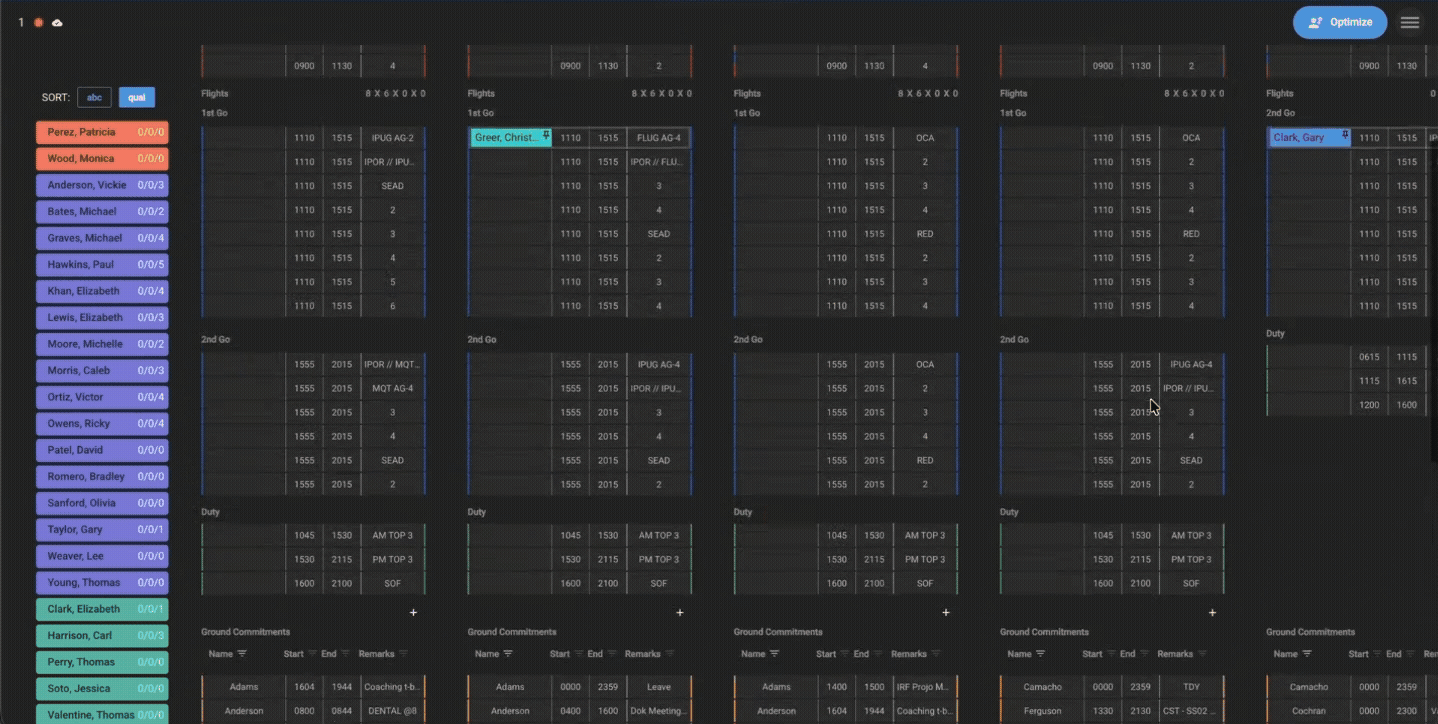Screen dimensions: 1438x724
Task: Click the red status dot icon
Action: point(38,22)
